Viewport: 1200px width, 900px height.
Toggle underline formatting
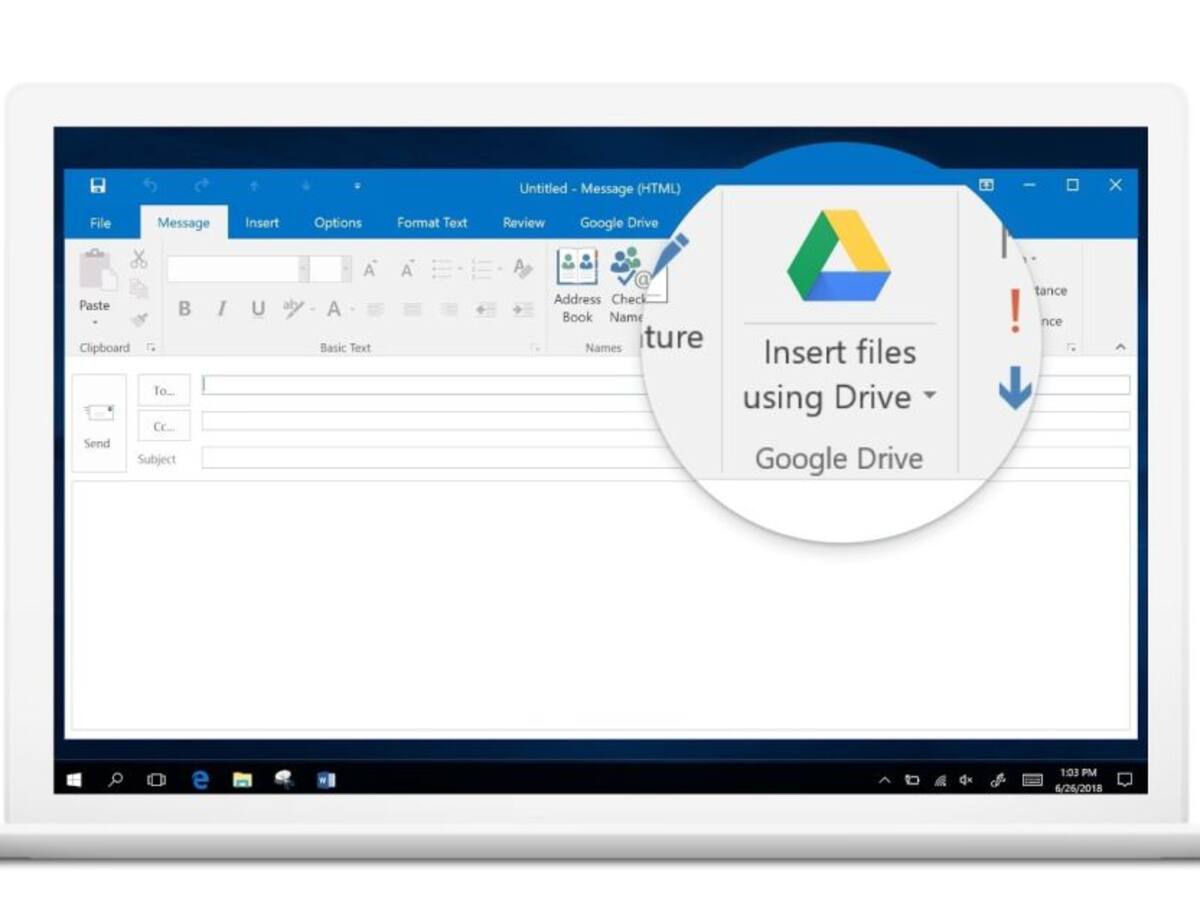click(x=257, y=308)
